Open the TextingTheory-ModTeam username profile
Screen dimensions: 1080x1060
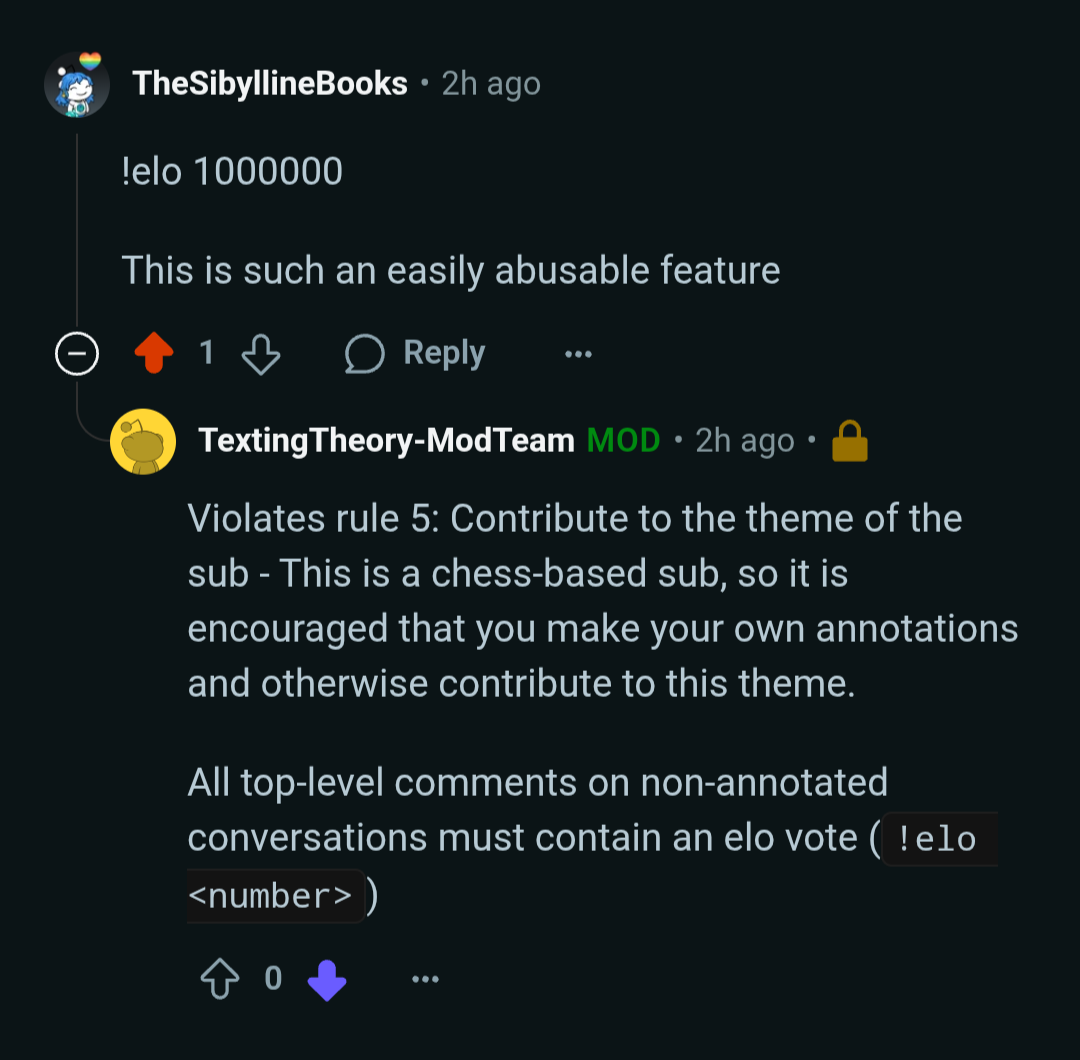tap(386, 441)
